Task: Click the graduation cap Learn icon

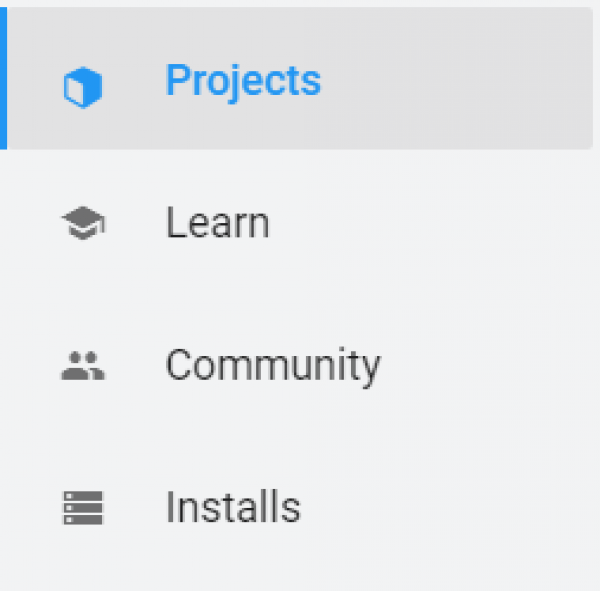Action: point(83,224)
